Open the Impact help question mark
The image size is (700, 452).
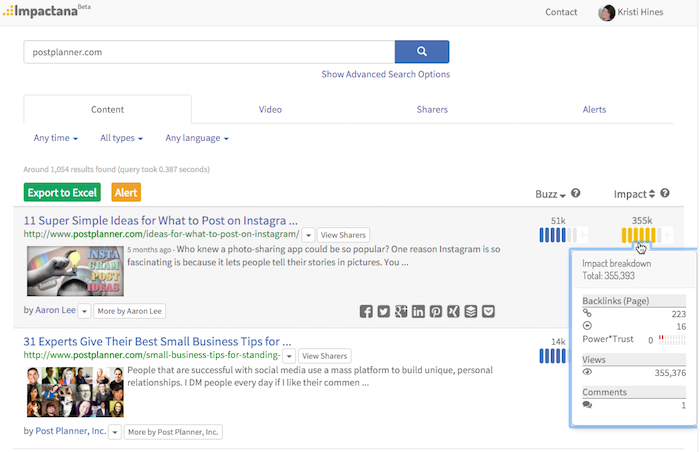pyautogui.click(x=665, y=193)
